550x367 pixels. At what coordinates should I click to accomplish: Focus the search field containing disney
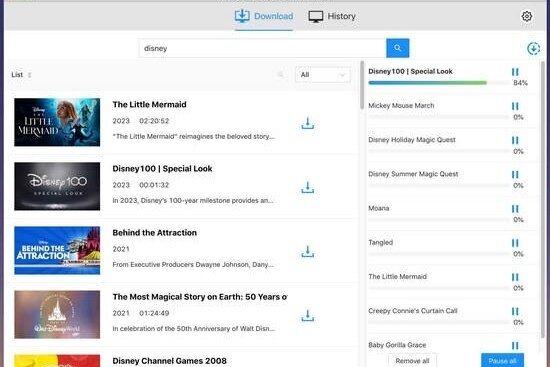pyautogui.click(x=262, y=48)
